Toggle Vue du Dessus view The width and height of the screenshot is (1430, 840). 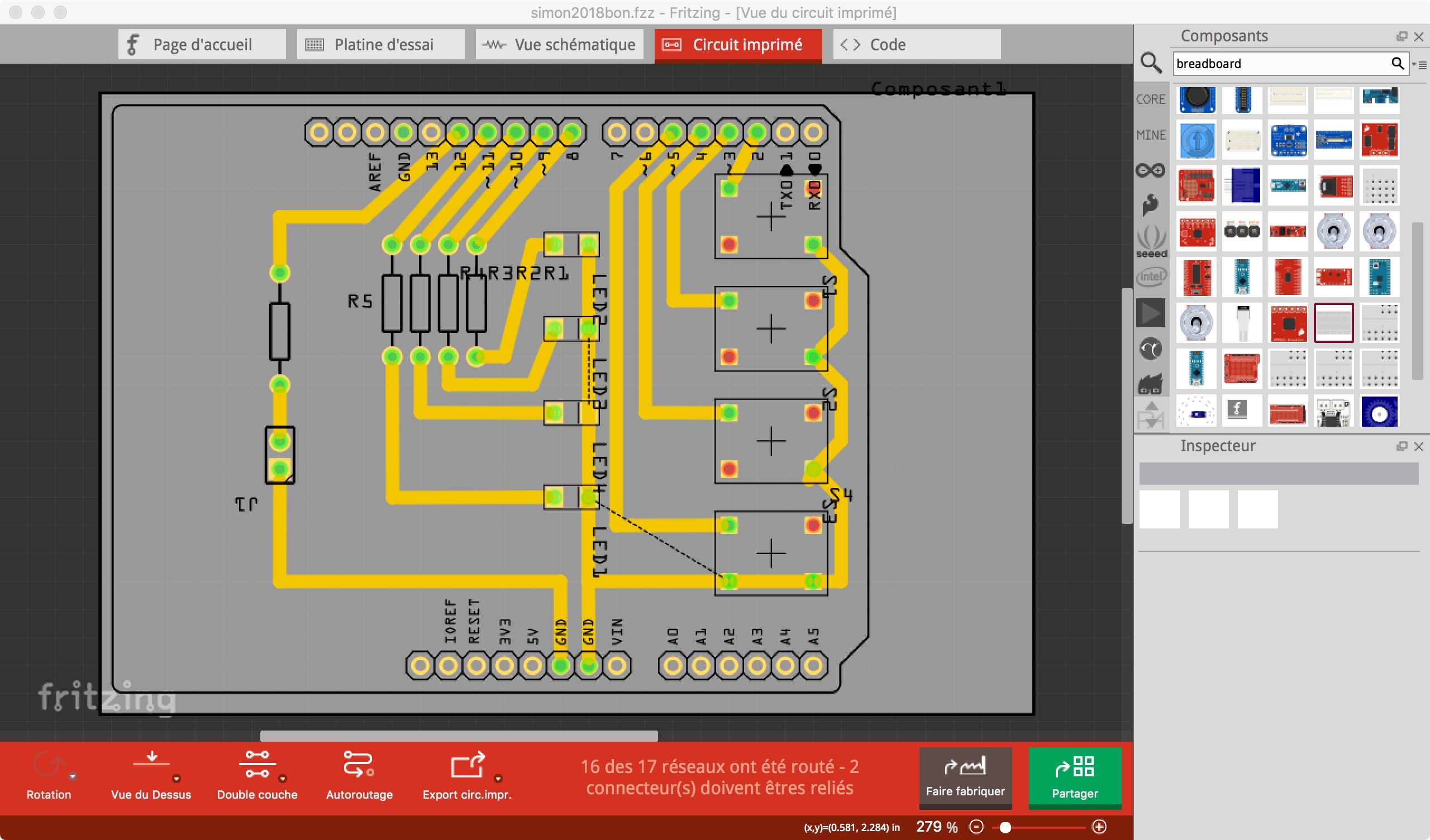tap(151, 765)
